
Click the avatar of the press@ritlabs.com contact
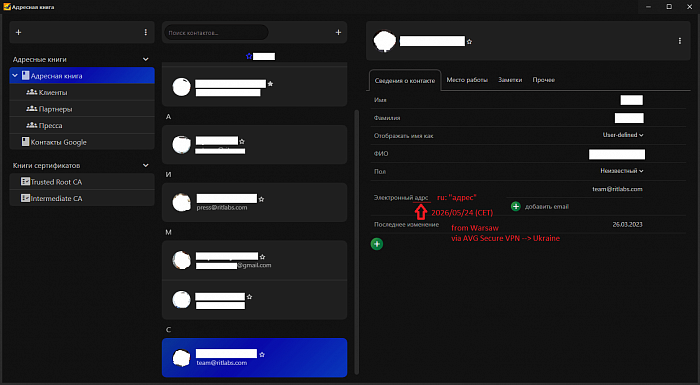[182, 202]
